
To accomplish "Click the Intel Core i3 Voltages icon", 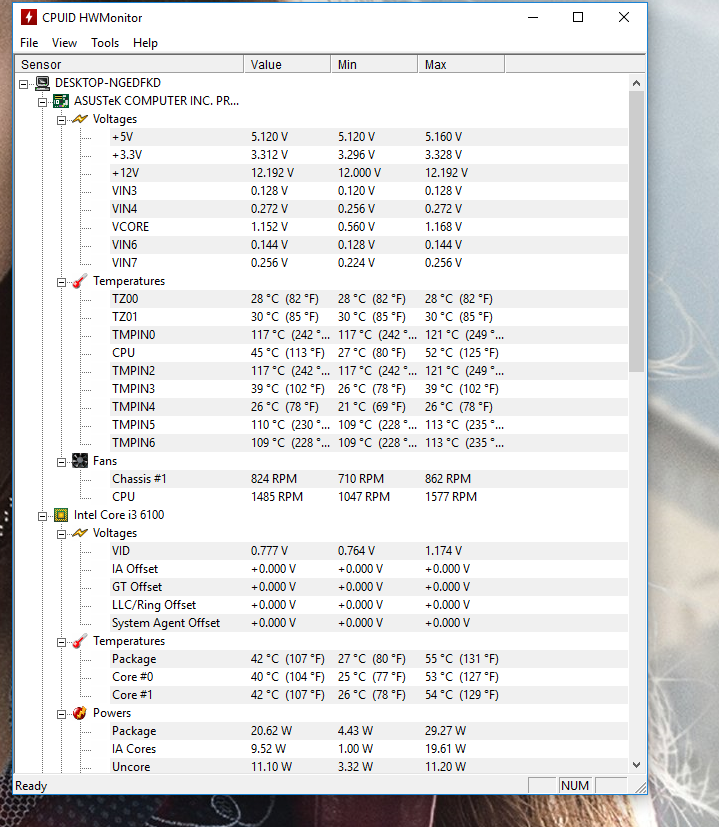I will 80,533.
